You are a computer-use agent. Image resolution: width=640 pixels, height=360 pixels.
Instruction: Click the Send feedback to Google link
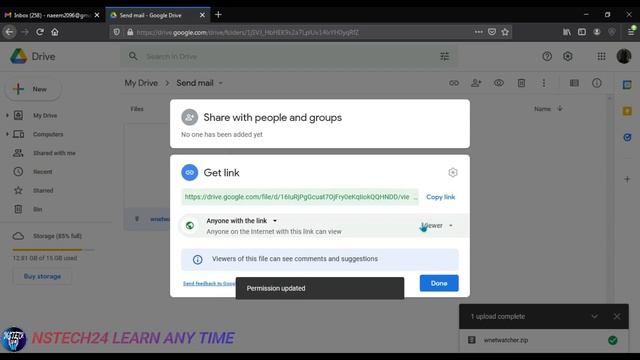[209, 283]
